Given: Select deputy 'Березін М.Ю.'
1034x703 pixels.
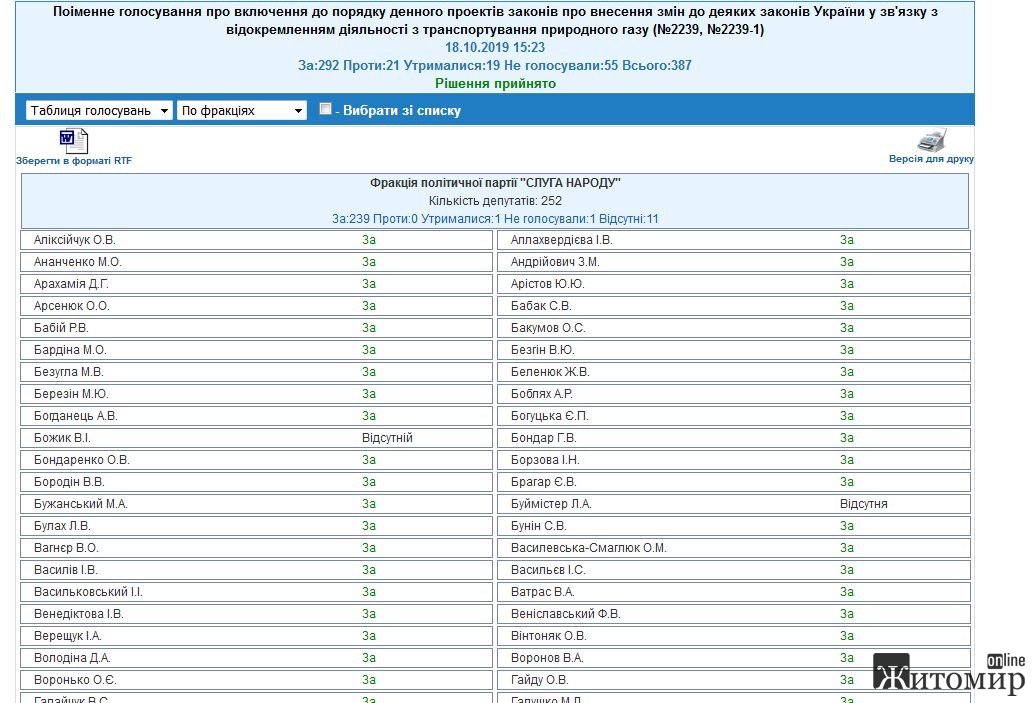Looking at the screenshot, I should (71, 394).
